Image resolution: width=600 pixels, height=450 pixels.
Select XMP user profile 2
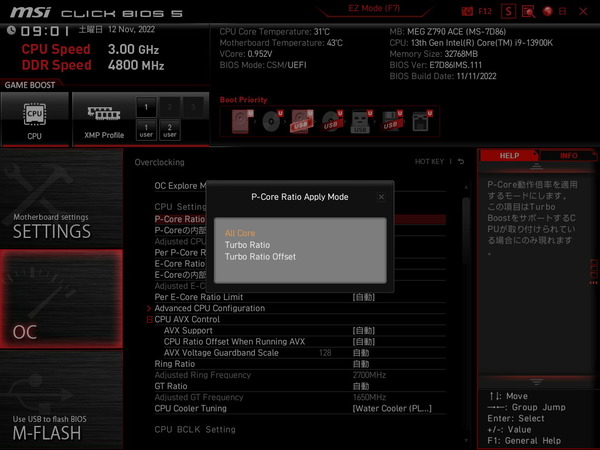170,130
